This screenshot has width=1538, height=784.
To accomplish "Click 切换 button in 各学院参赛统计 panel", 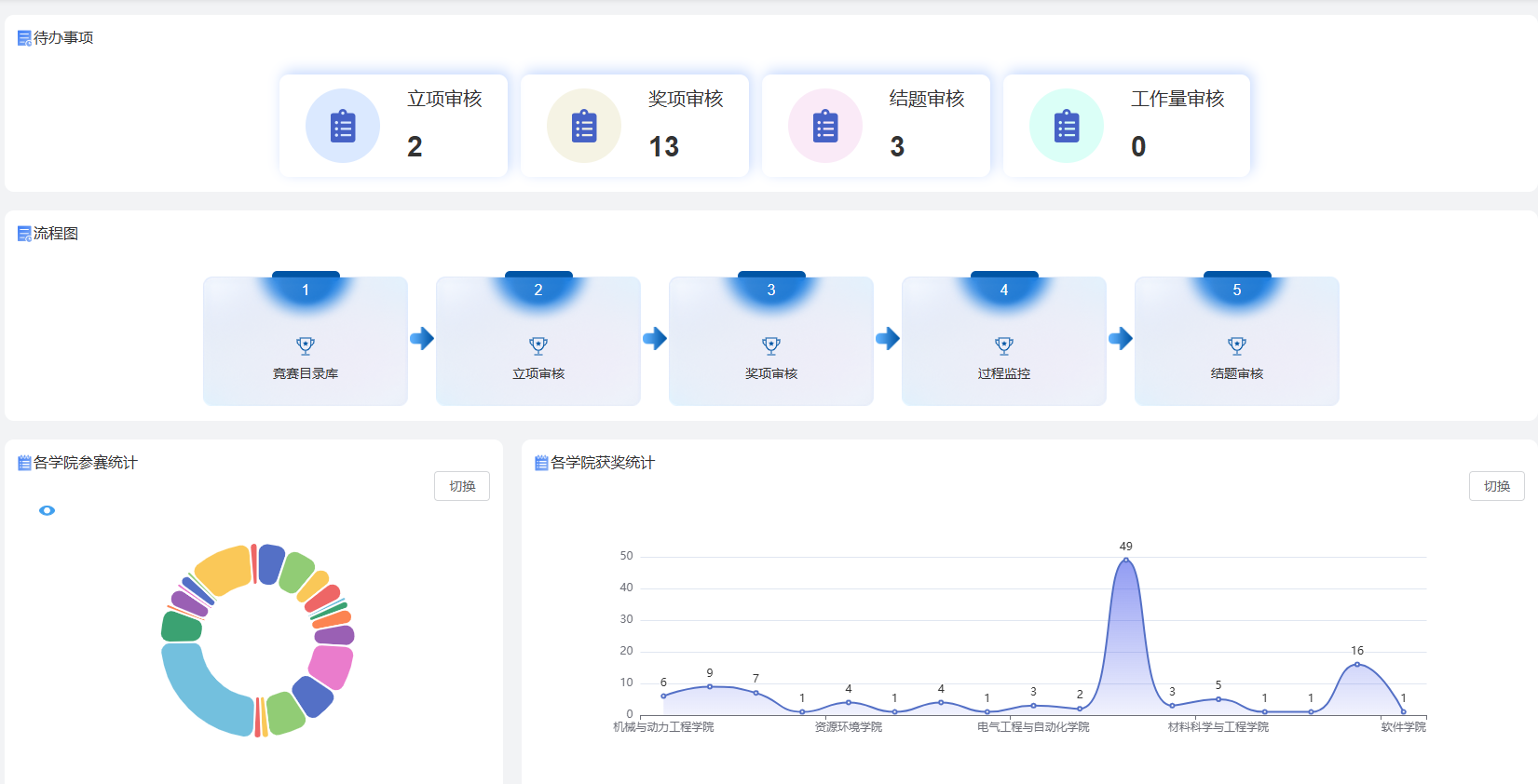I will (462, 486).
